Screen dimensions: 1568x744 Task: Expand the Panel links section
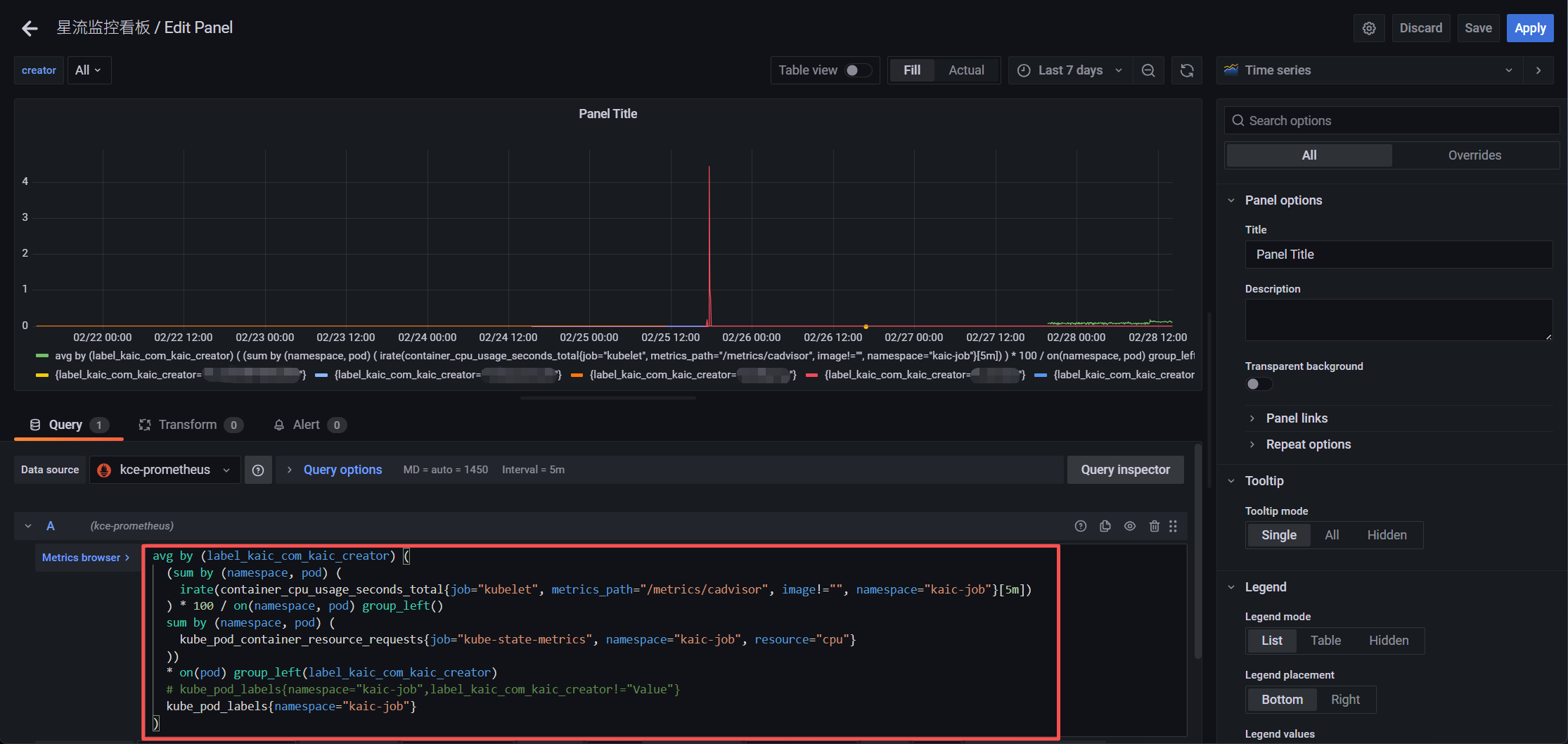1297,418
